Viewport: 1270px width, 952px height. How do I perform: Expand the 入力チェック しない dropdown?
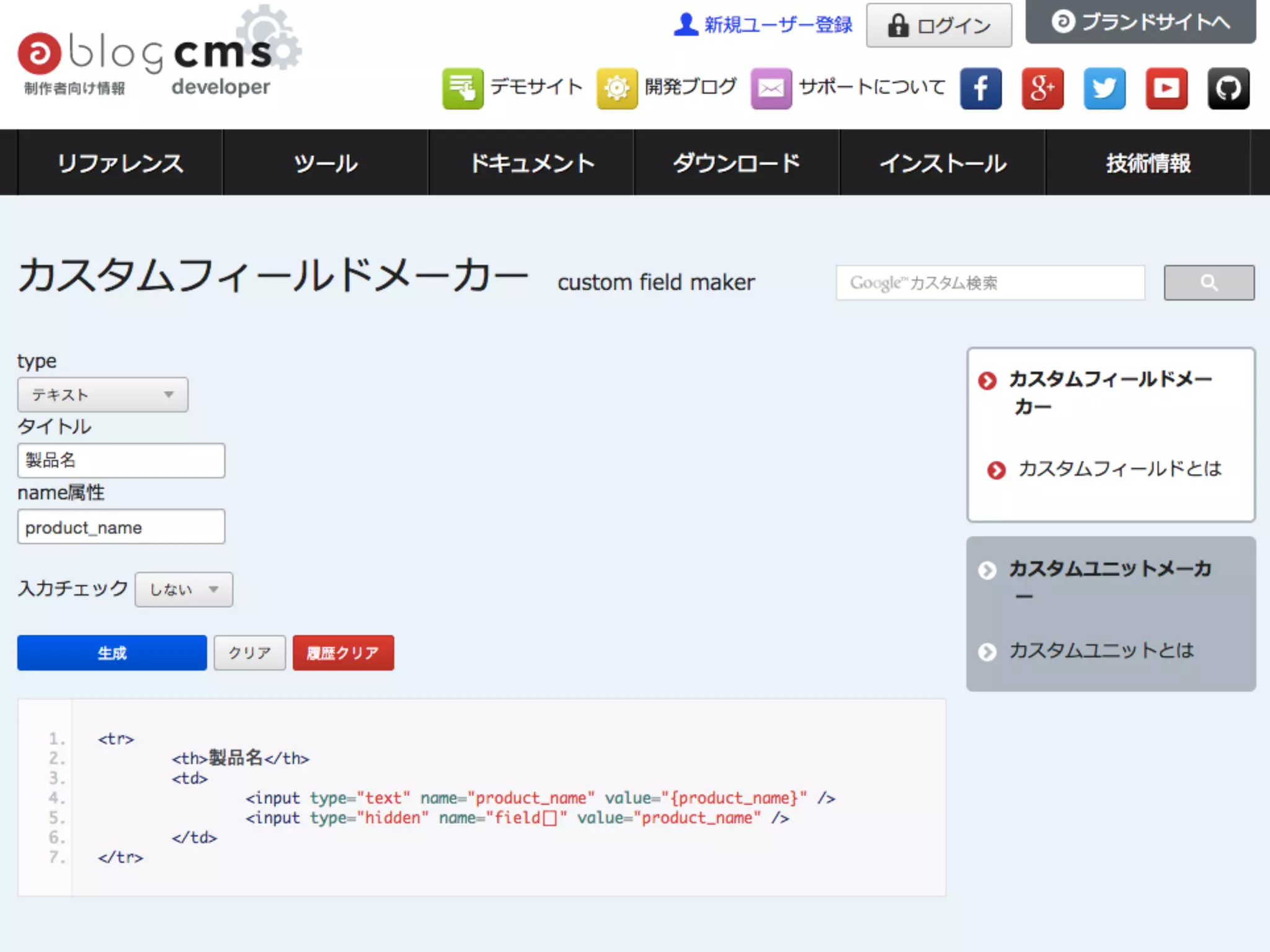pyautogui.click(x=184, y=589)
